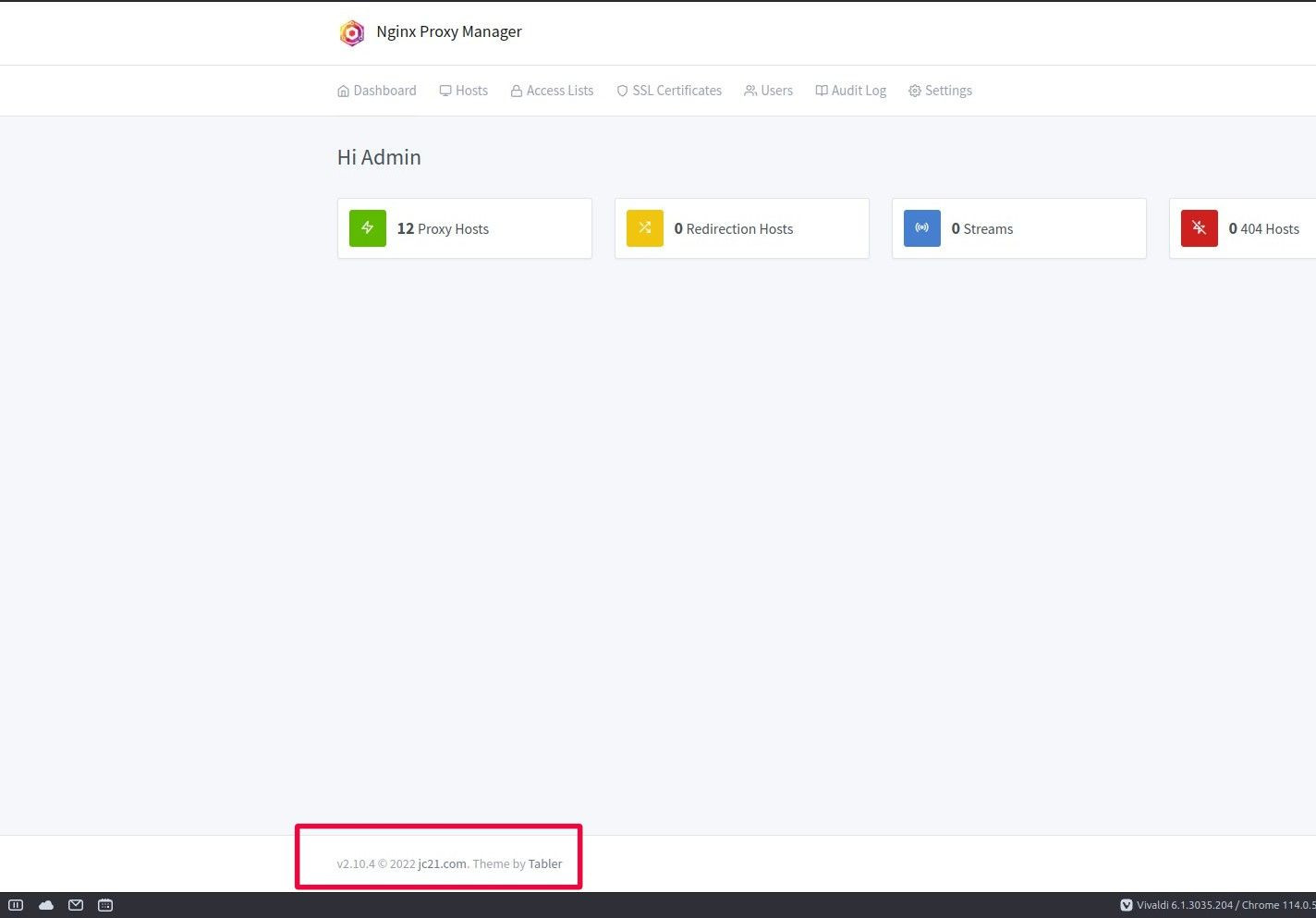This screenshot has height=918, width=1316.
Task: View the Audit Log
Action: (851, 91)
